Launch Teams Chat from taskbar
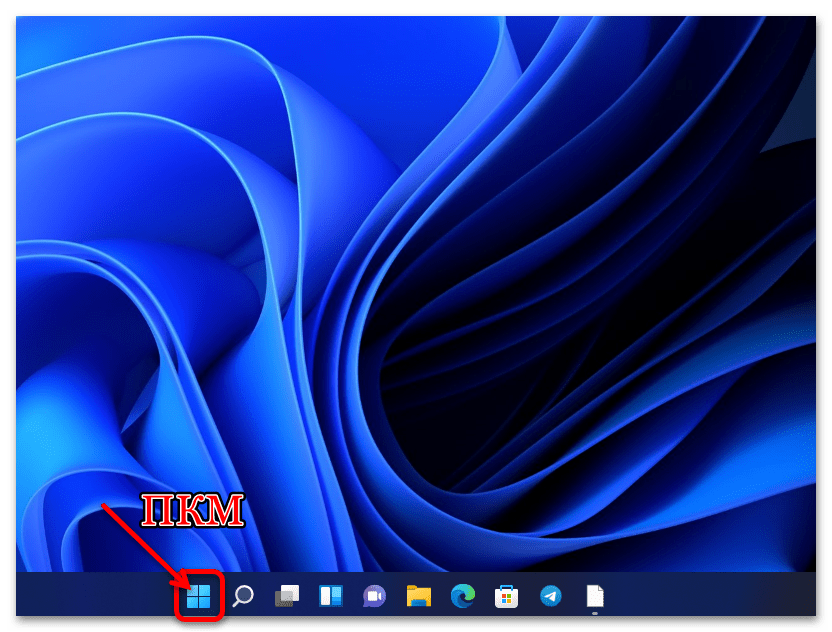 pos(375,596)
